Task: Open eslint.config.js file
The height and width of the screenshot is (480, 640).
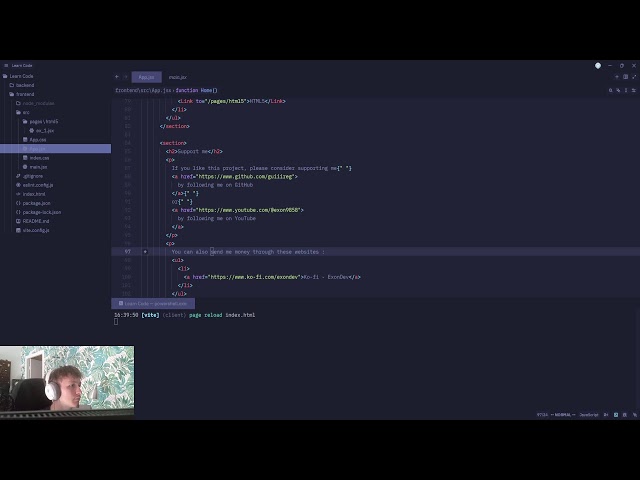Action: [x=34, y=185]
